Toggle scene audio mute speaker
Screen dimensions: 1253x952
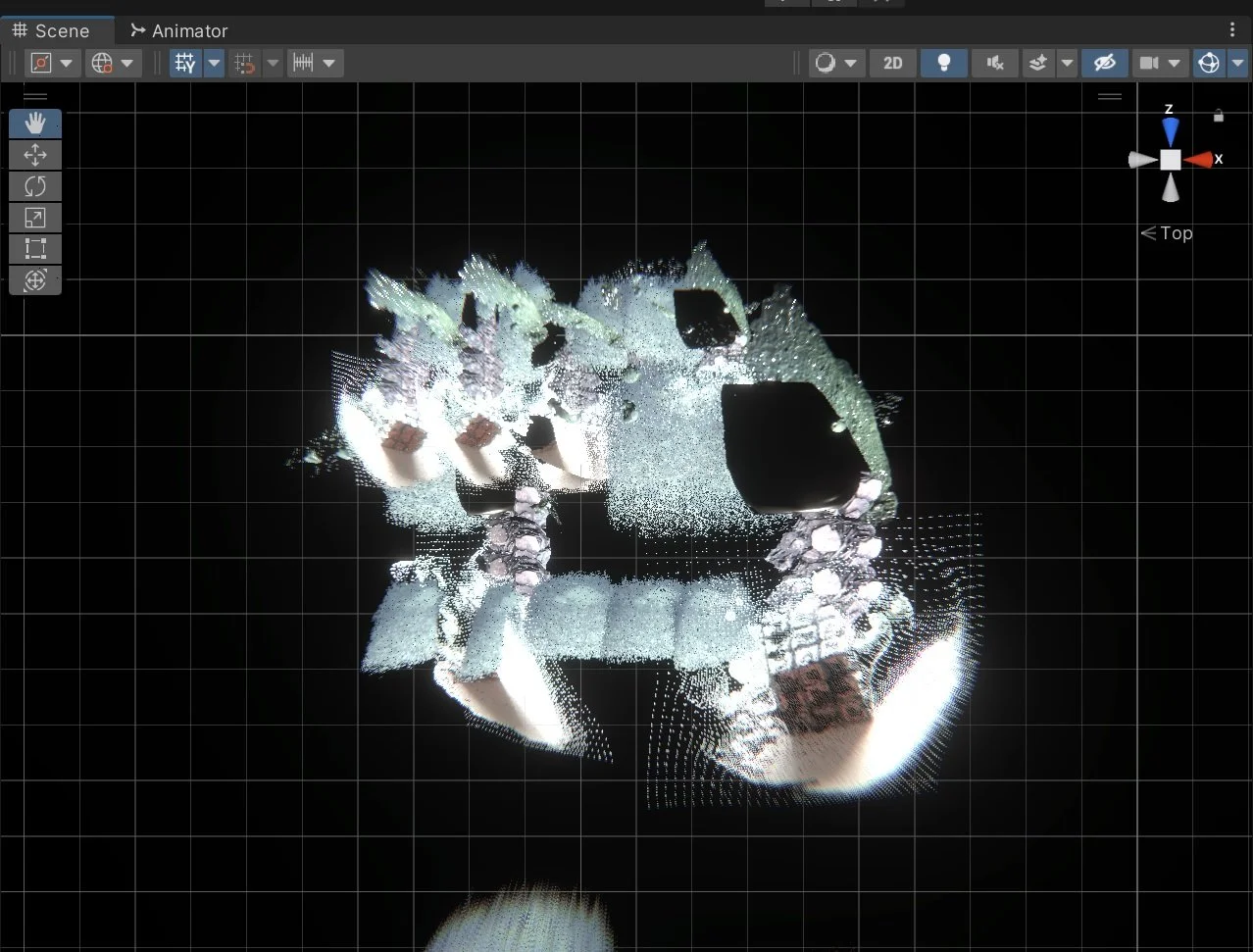tap(995, 63)
